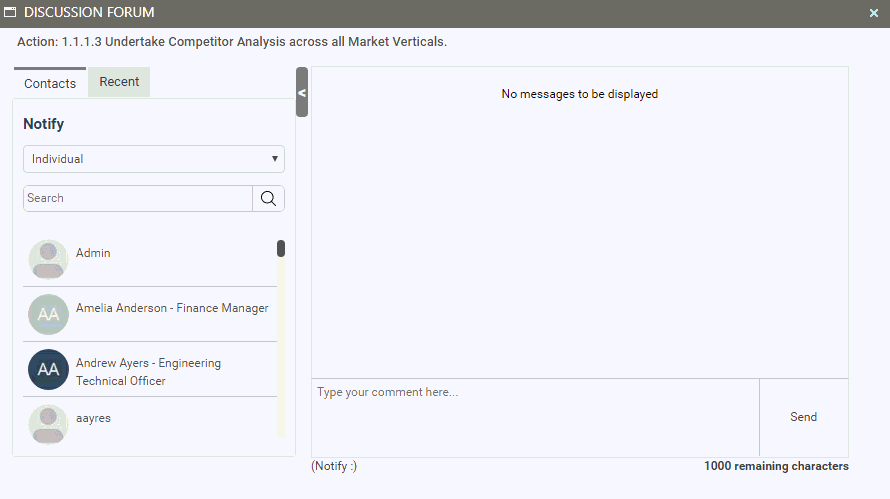Click the search magnifier icon
This screenshot has height=499, width=890.
[x=268, y=198]
